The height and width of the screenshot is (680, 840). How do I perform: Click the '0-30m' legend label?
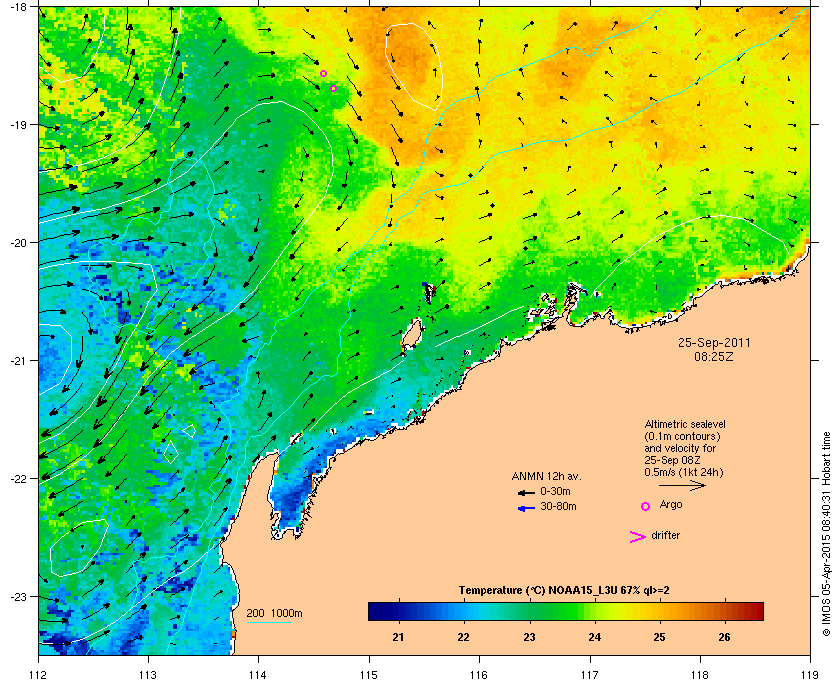pyautogui.click(x=555, y=491)
